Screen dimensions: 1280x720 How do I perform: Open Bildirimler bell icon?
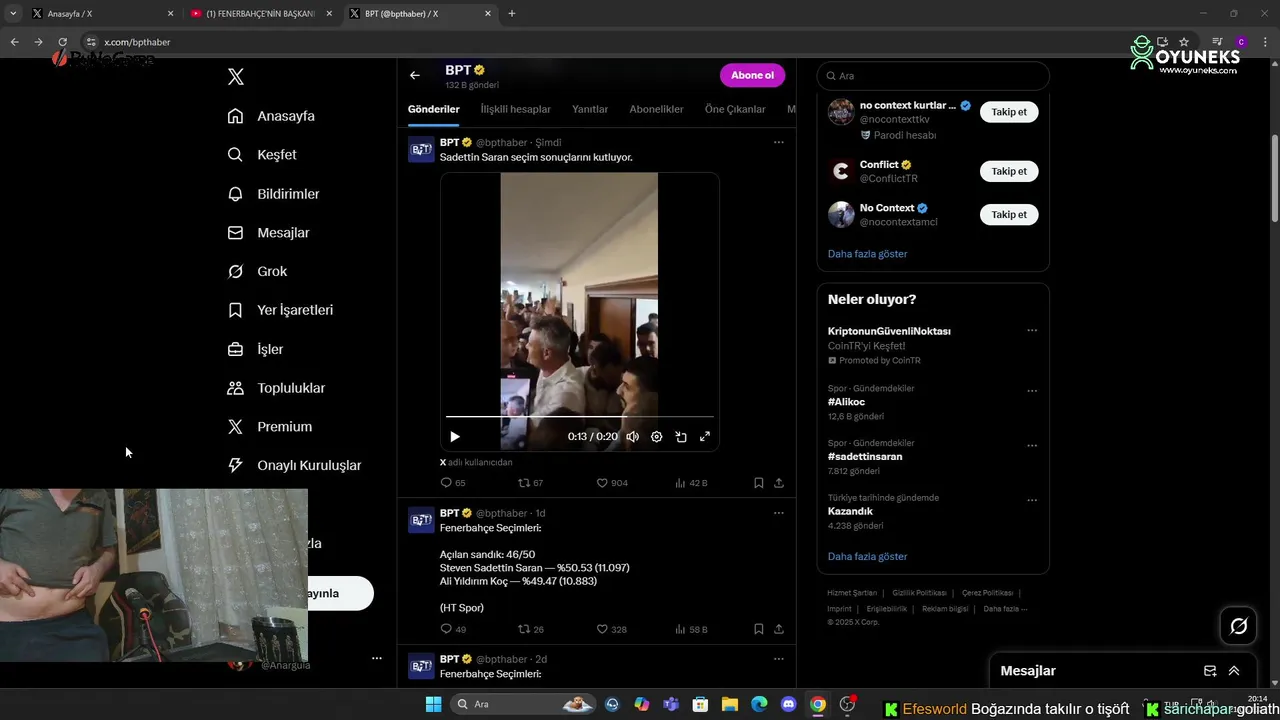click(236, 194)
